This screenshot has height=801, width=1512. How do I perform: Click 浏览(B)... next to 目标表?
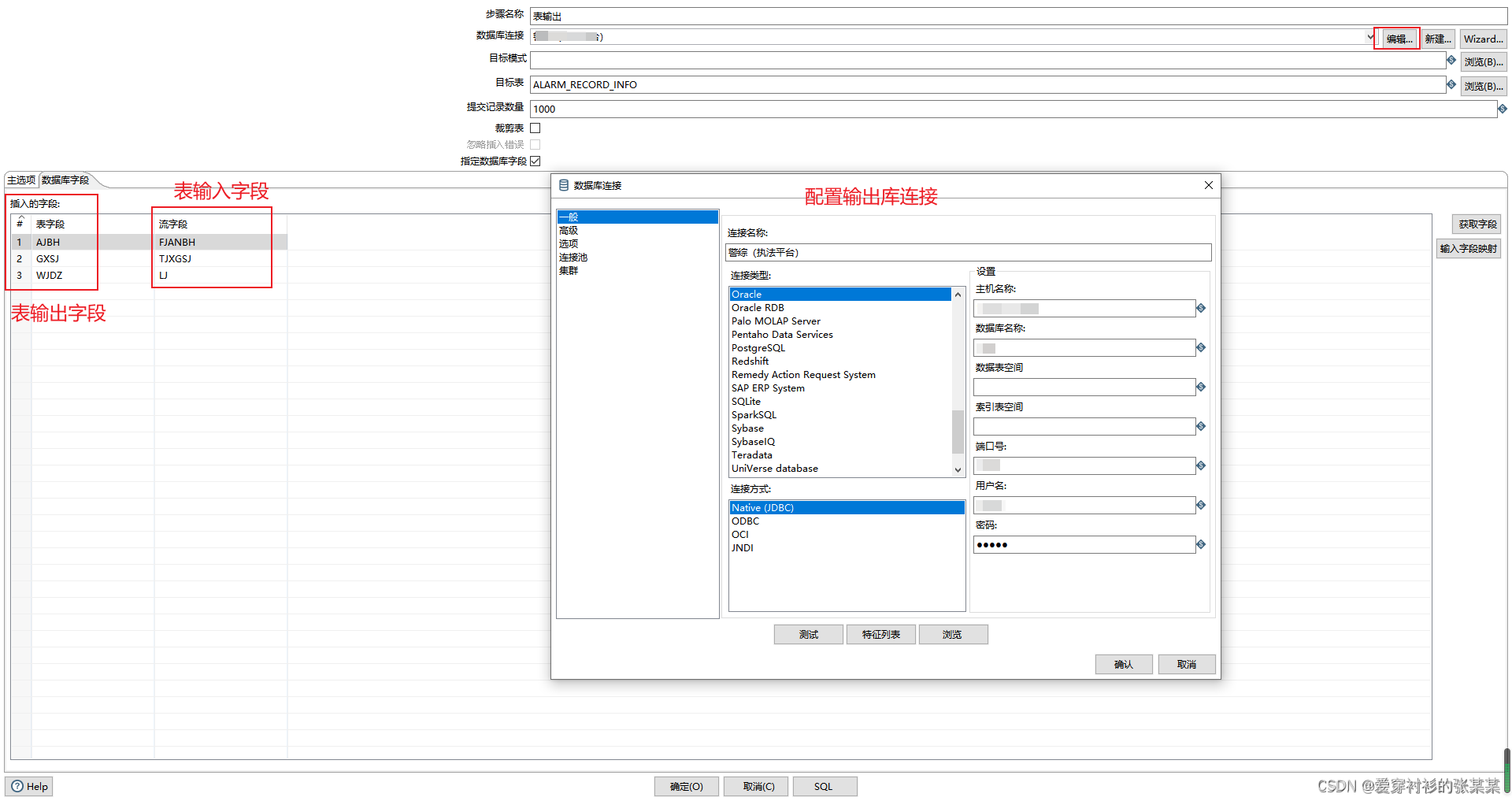tap(1484, 87)
